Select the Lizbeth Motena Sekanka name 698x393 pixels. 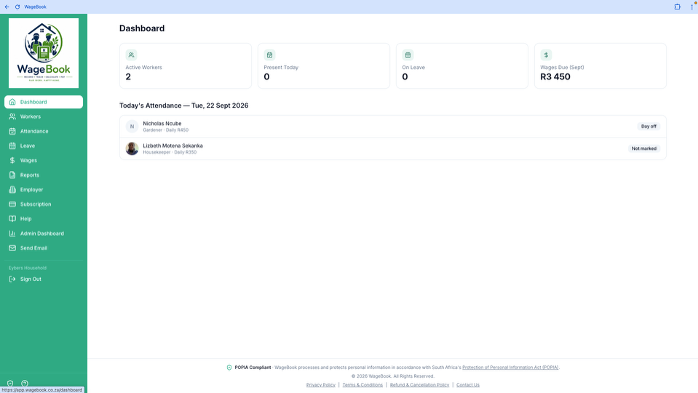(173, 146)
